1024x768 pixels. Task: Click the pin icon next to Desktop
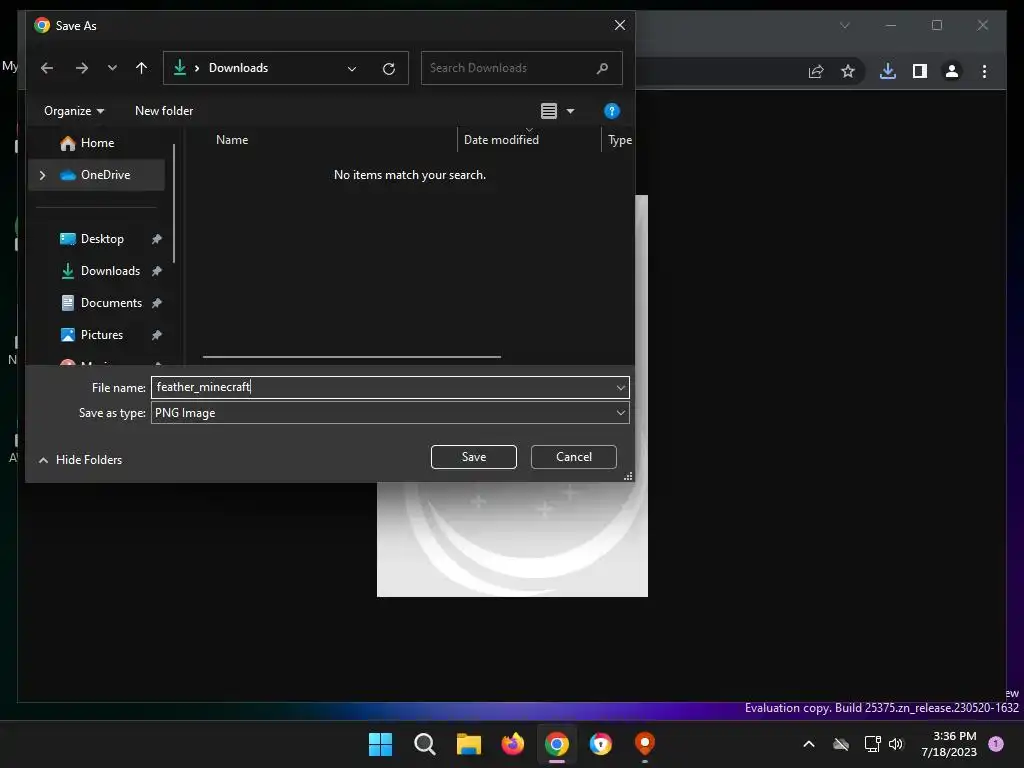[x=157, y=239]
